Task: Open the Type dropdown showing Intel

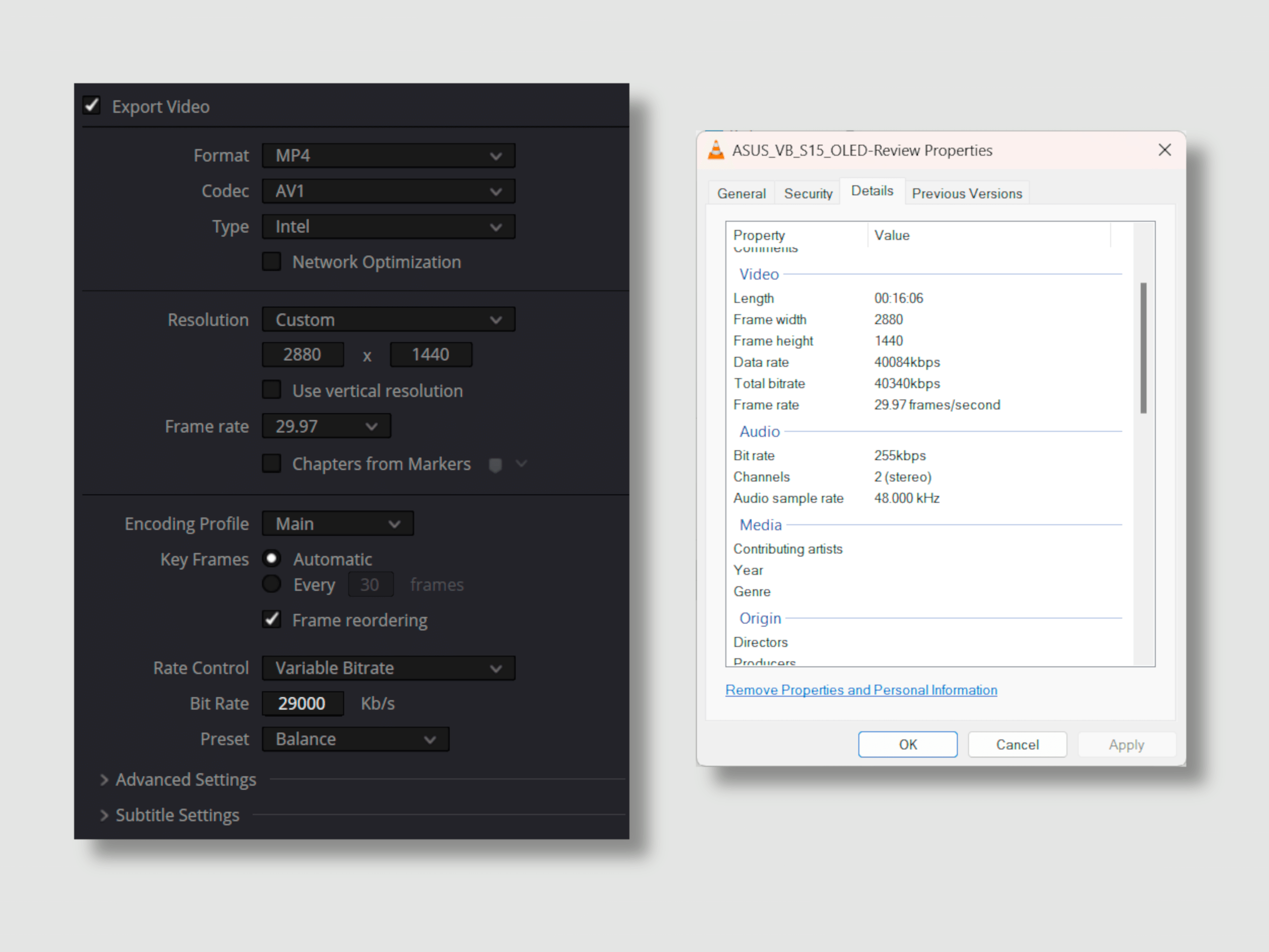Action: [x=388, y=226]
